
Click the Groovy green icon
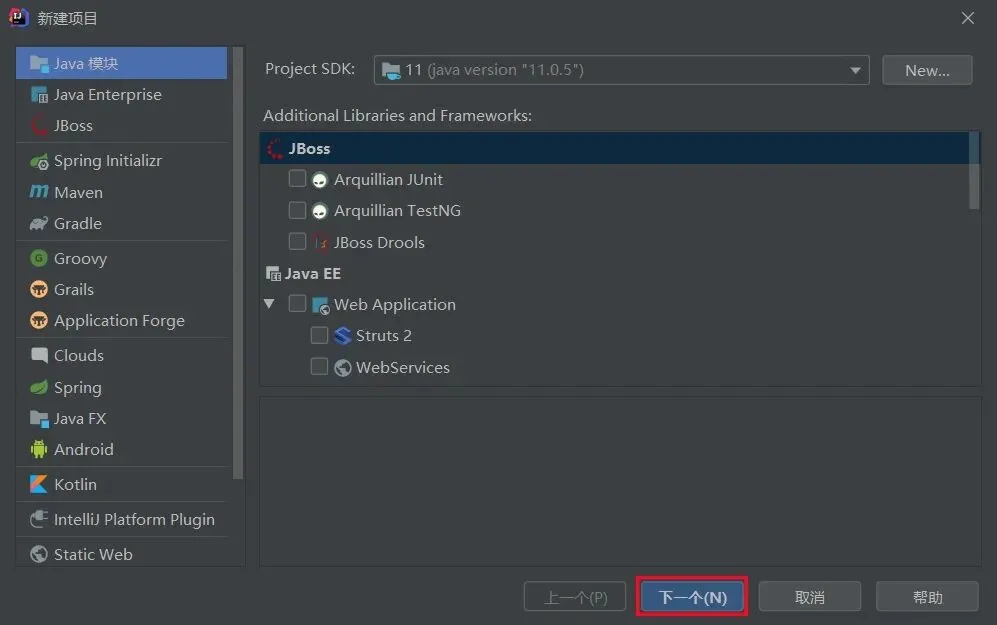tap(39, 258)
